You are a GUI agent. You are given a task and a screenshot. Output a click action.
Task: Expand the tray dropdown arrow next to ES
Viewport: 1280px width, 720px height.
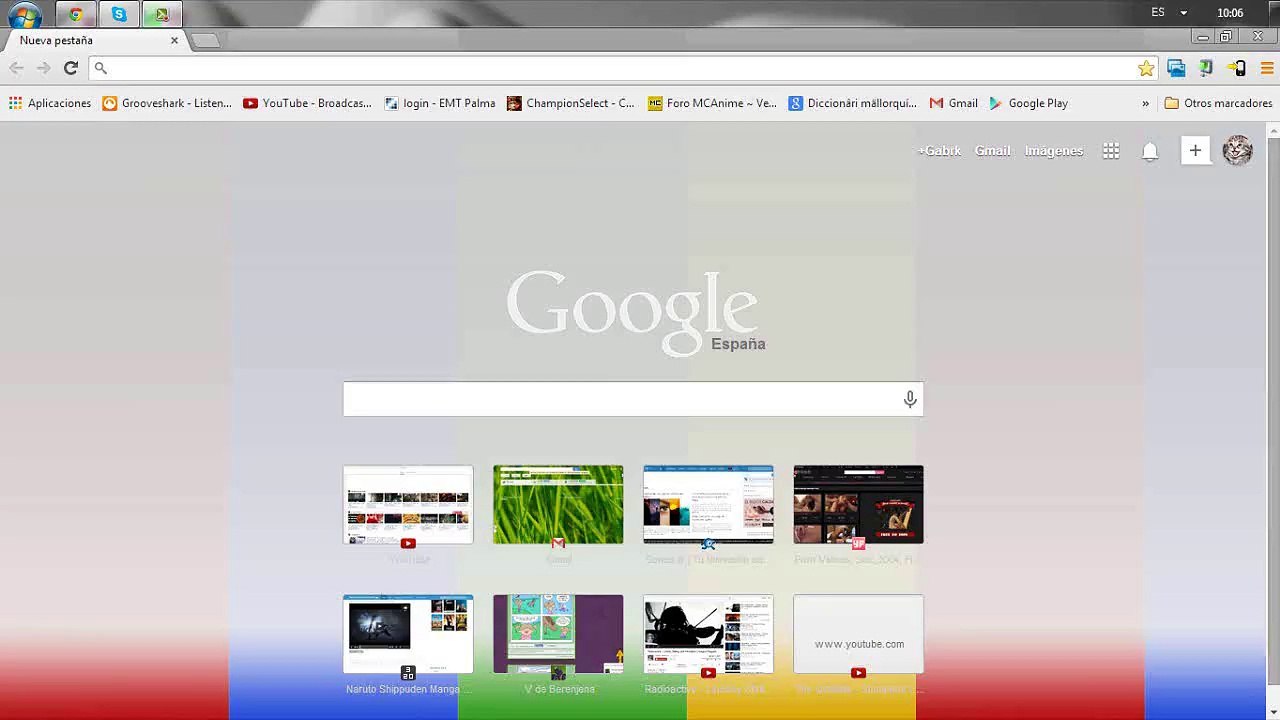[x=1184, y=13]
